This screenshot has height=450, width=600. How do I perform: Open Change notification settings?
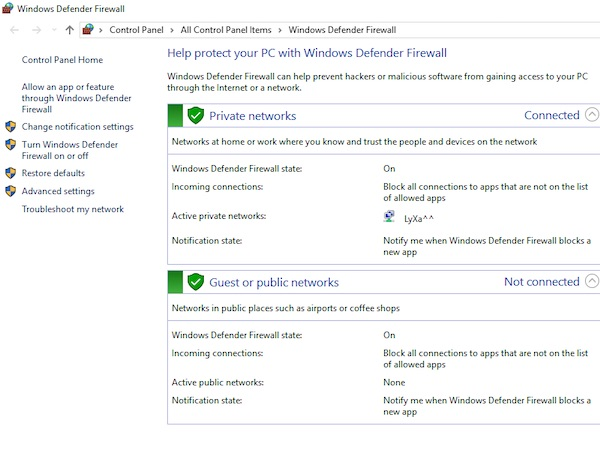tap(77, 127)
